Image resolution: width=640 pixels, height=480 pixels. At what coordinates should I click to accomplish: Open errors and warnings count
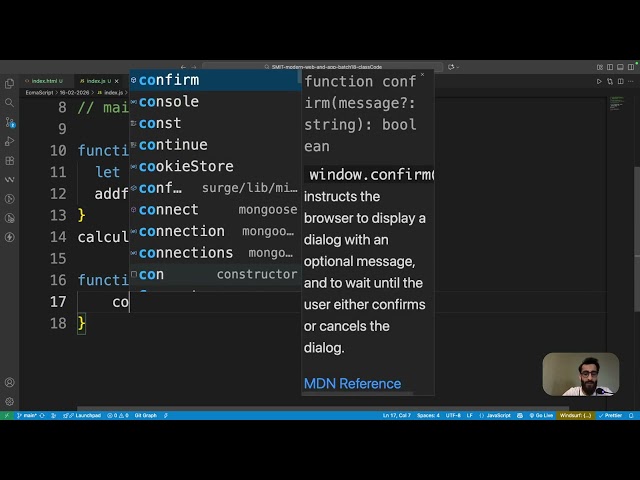click(118, 416)
